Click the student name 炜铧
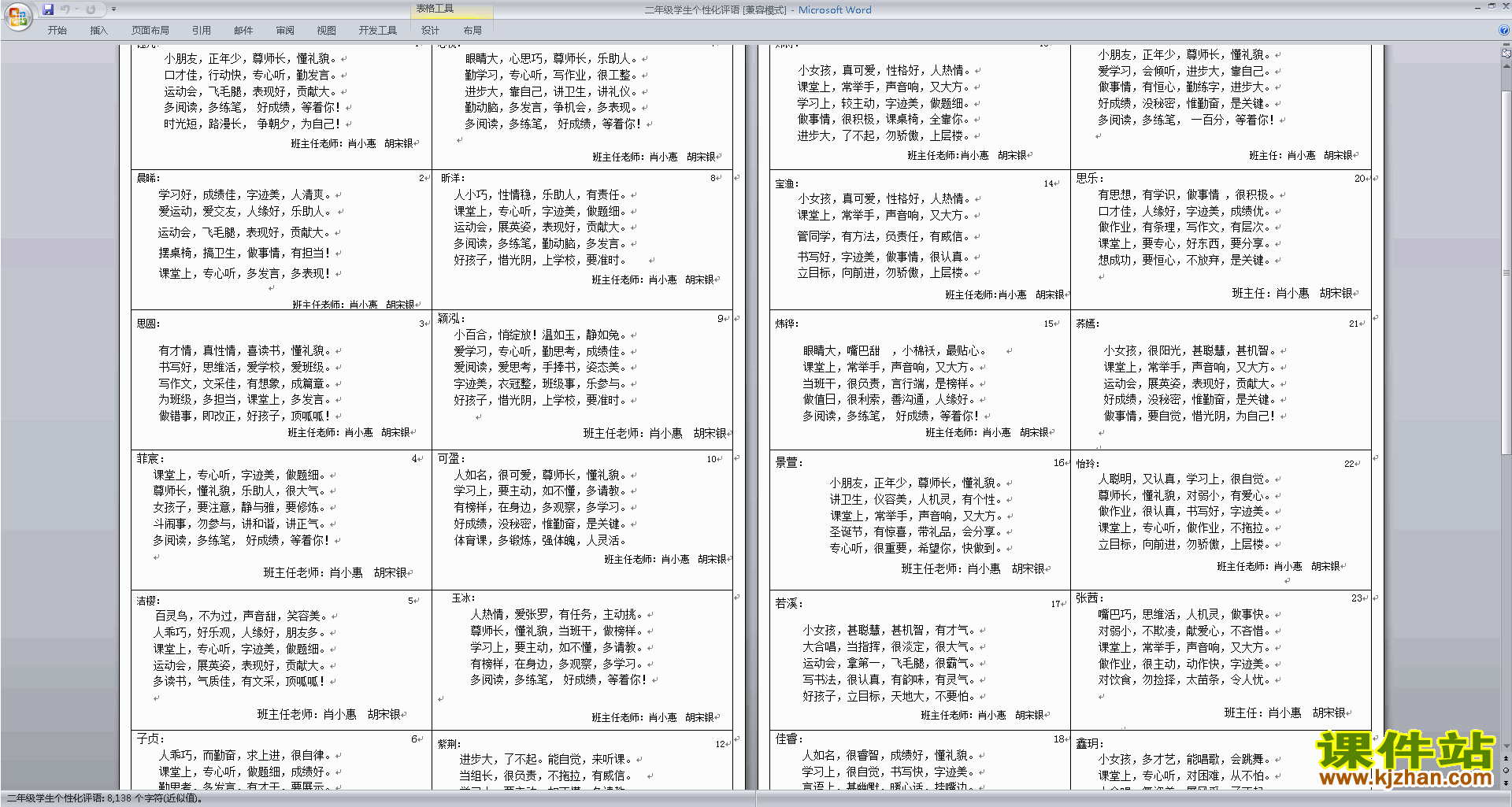This screenshot has width=1512, height=807. coord(786,323)
